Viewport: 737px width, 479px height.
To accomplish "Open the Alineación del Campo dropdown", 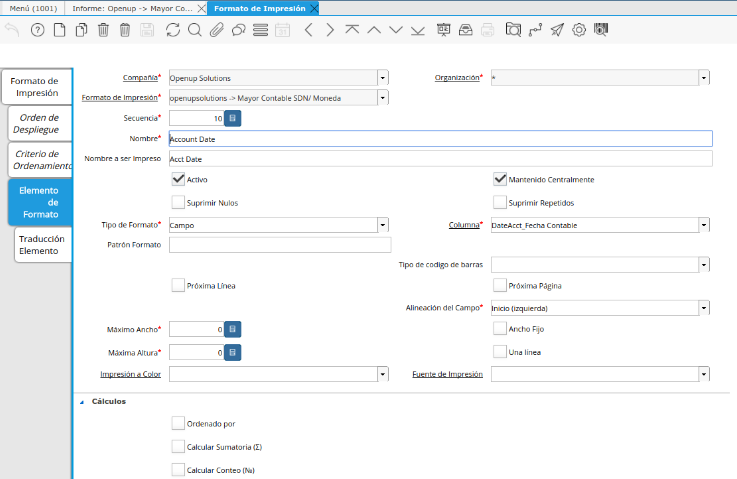I will 704,307.
